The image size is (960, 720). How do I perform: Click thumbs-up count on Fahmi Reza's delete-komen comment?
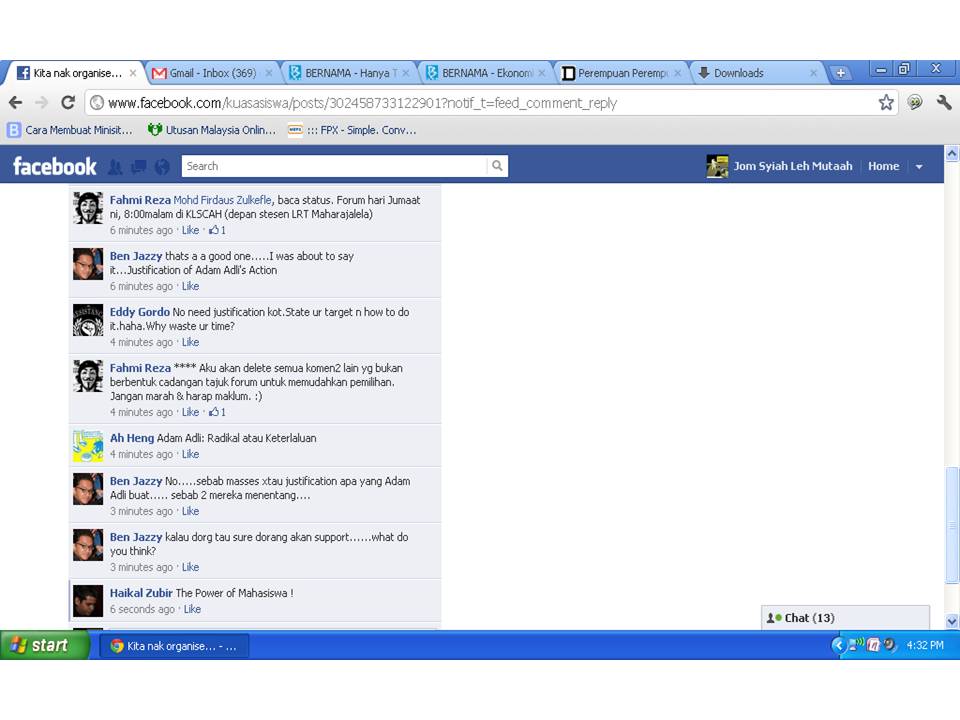[x=217, y=412]
